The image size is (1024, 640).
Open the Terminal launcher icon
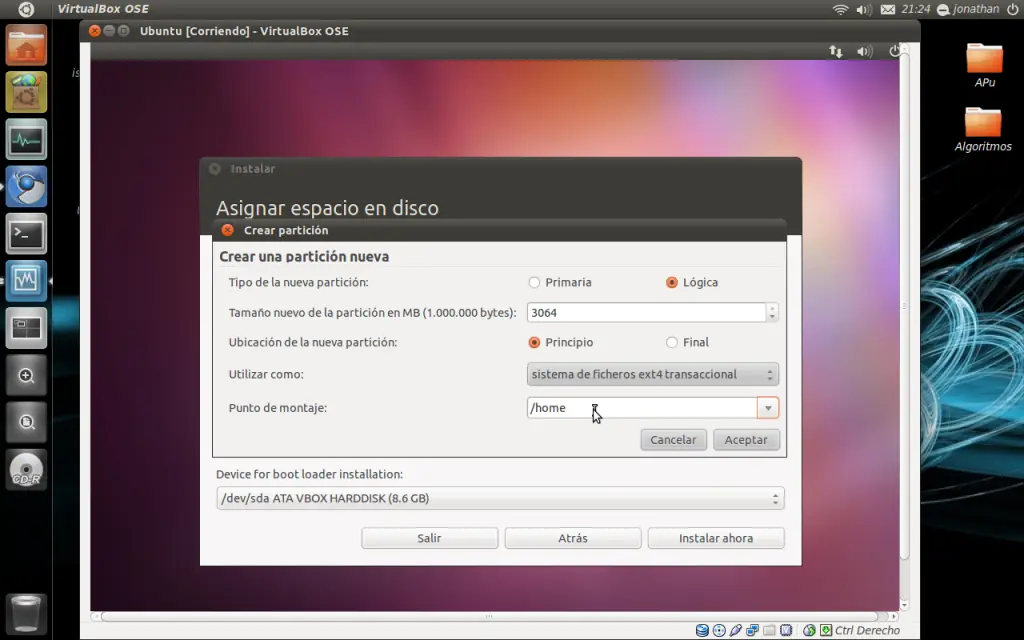point(26,233)
